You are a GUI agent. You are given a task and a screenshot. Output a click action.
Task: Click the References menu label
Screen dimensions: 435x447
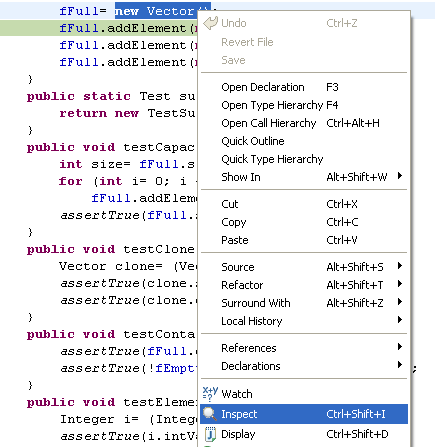coord(249,348)
